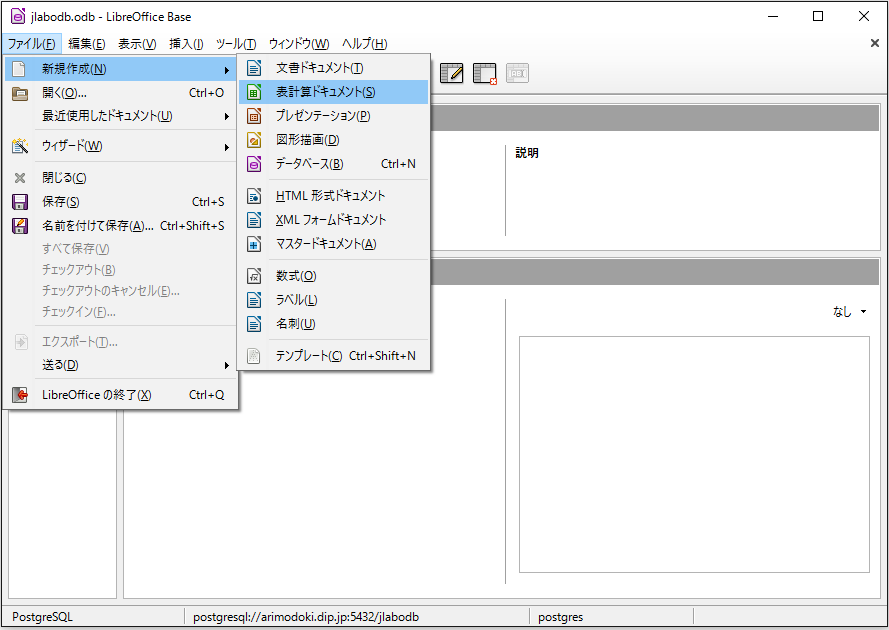
Task: Click 保存 in the File menu
Action: tap(121, 202)
